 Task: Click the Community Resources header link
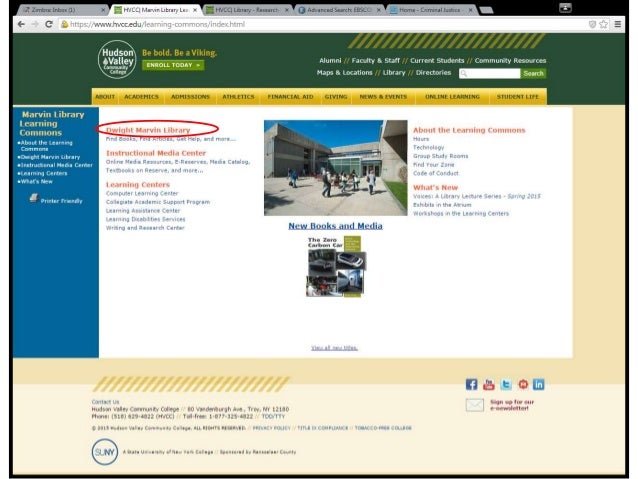pyautogui.click(x=510, y=61)
